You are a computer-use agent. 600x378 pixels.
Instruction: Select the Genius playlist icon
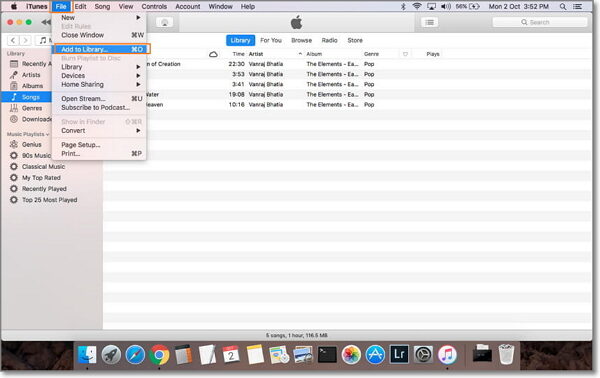[x=14, y=144]
